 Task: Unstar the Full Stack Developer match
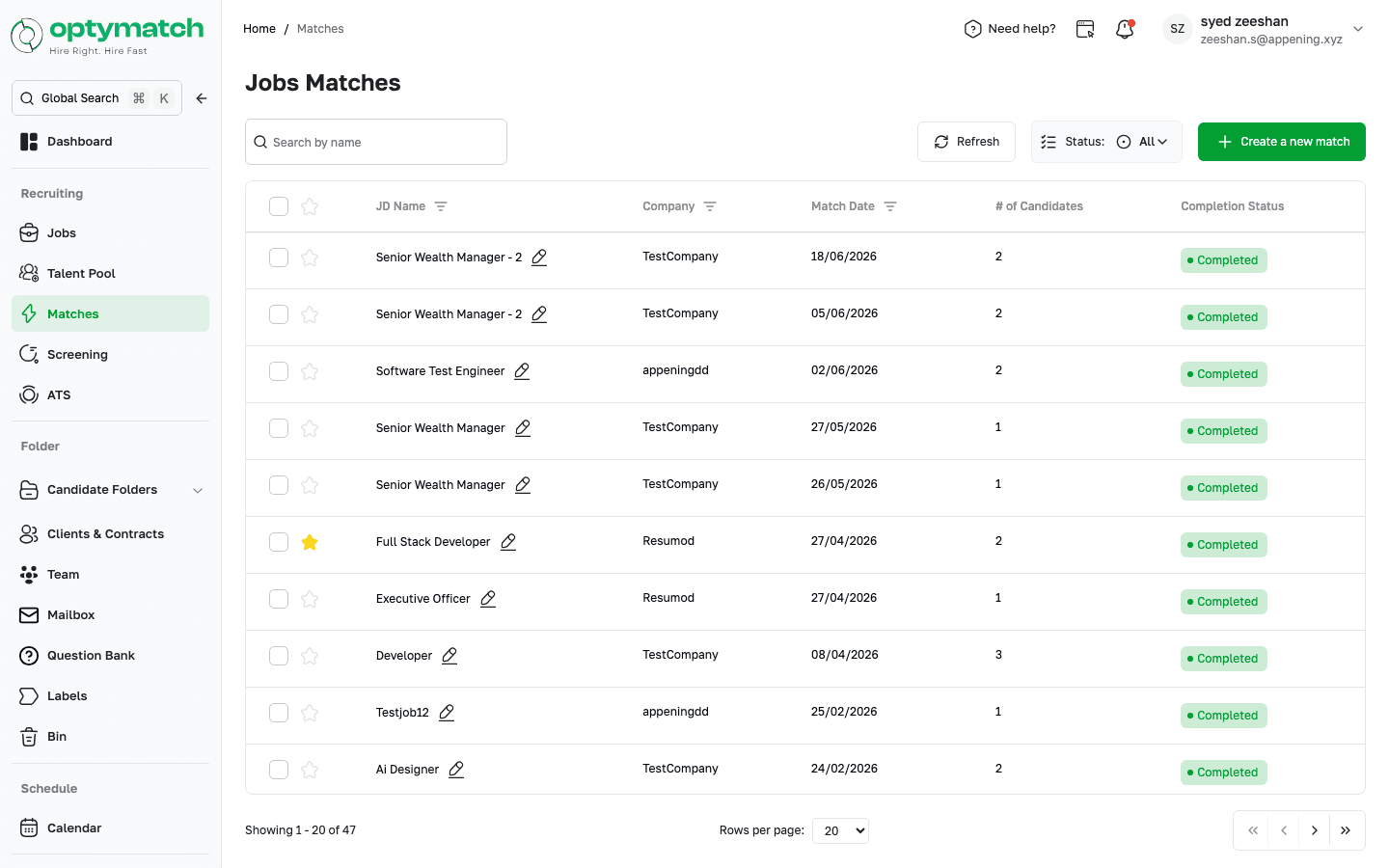(x=310, y=542)
